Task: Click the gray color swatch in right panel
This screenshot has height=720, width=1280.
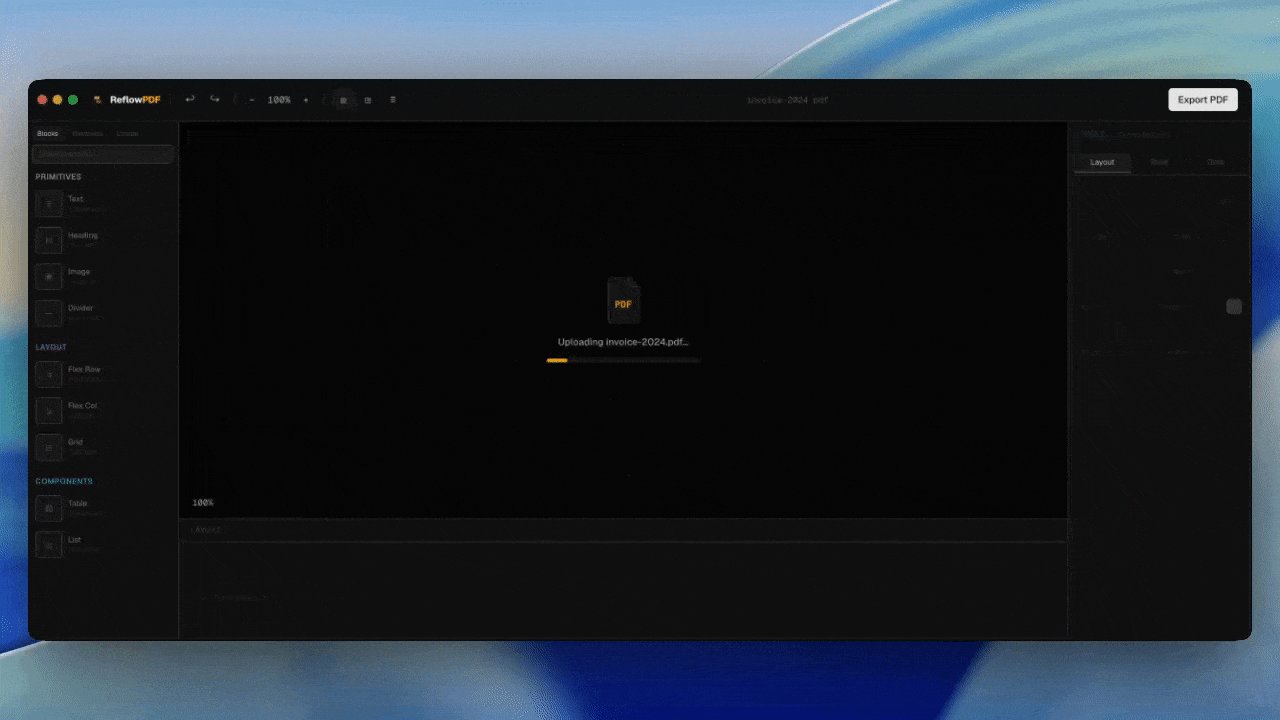Action: [1234, 307]
